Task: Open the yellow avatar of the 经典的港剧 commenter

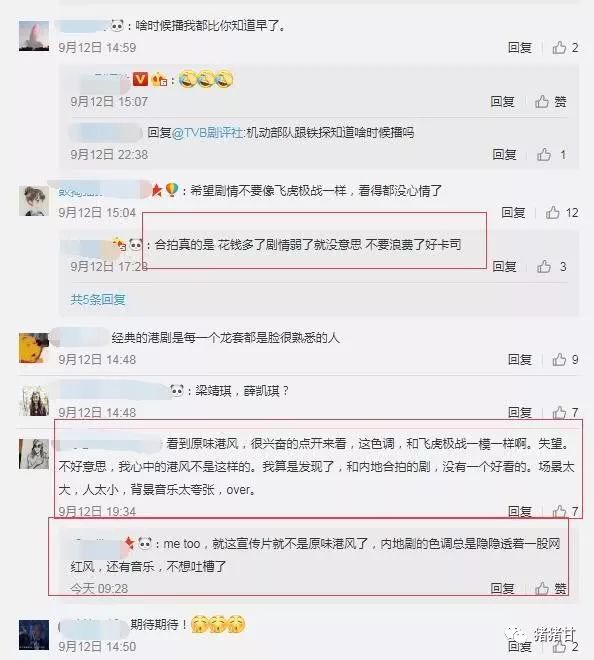Action: 34,348
